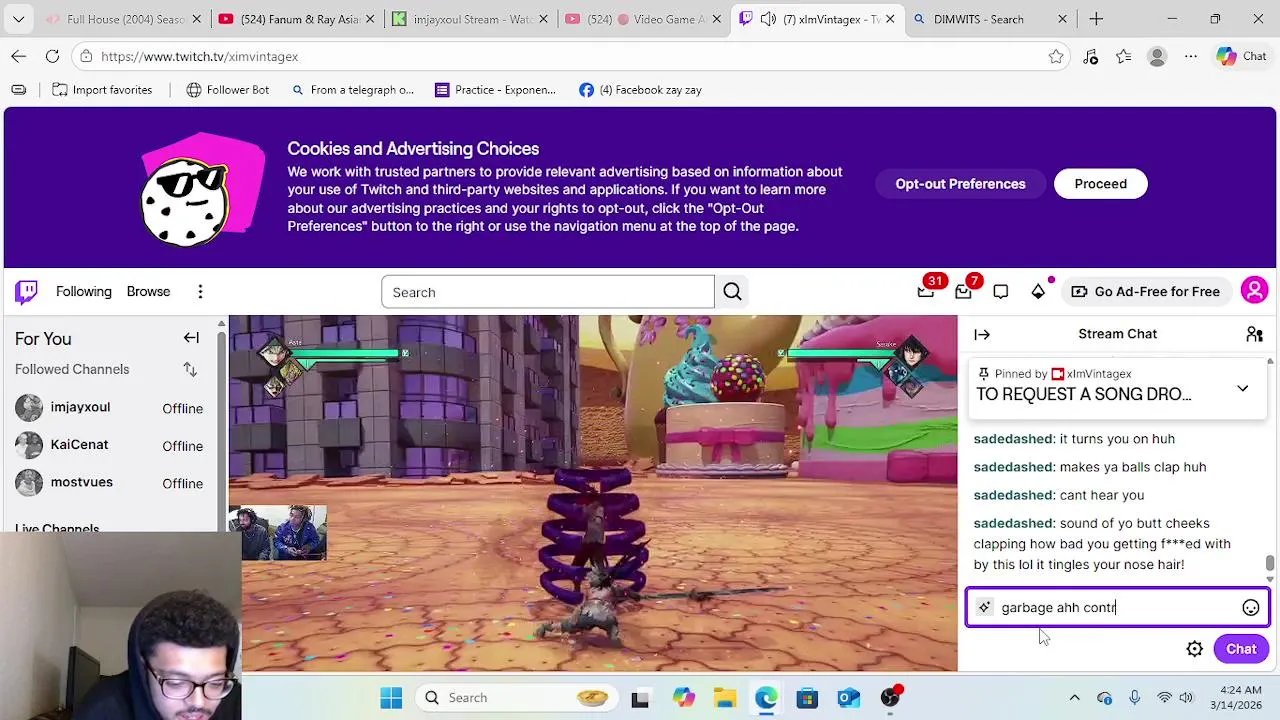This screenshot has width=1280, height=720.
Task: Open volume control in system tray
Action: click(x=1186, y=698)
